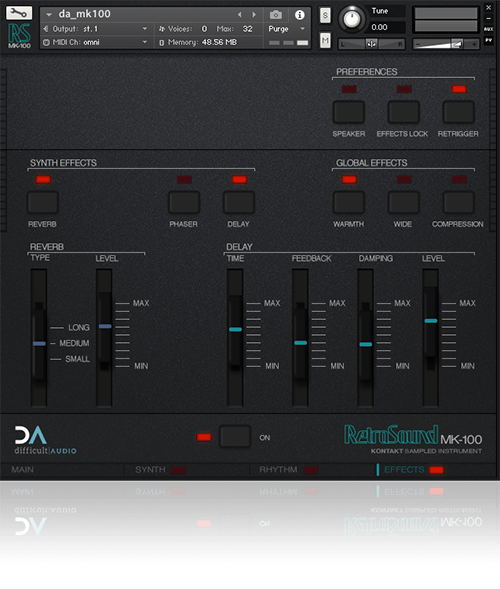The image size is (500, 589).
Task: Open the wrench instrument edit icon
Action: 19,13
